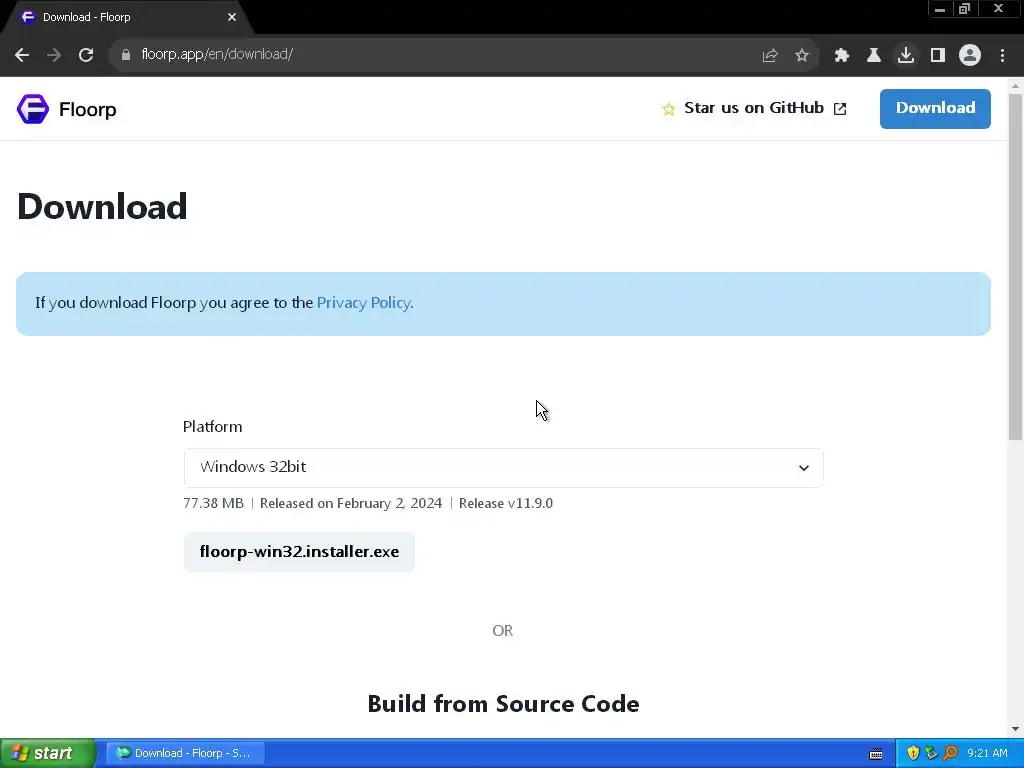Click the magnifier tray icon
Screen dimensions: 1024x768
pyautogui.click(x=951, y=754)
